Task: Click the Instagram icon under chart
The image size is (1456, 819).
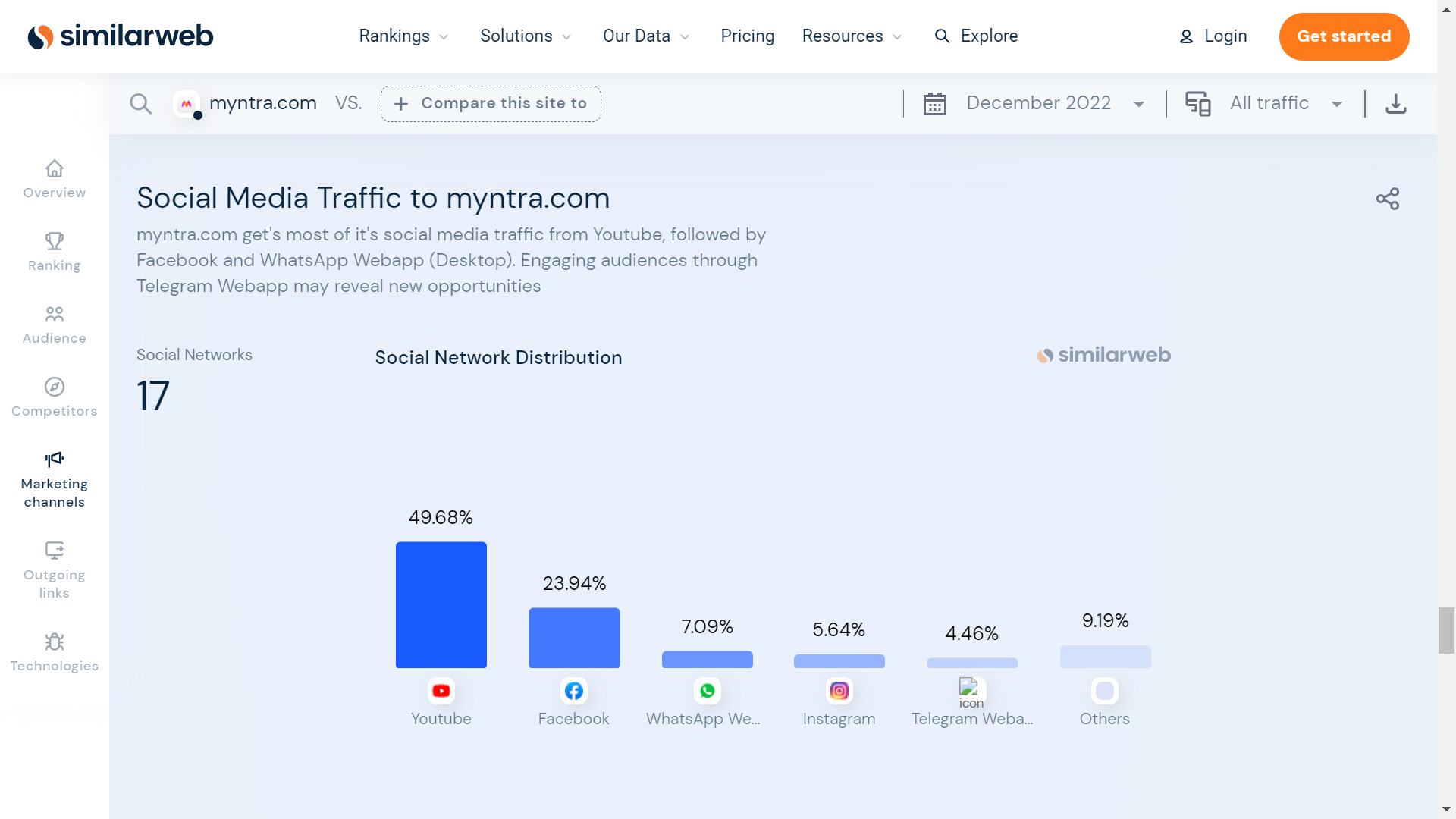Action: pos(839,691)
